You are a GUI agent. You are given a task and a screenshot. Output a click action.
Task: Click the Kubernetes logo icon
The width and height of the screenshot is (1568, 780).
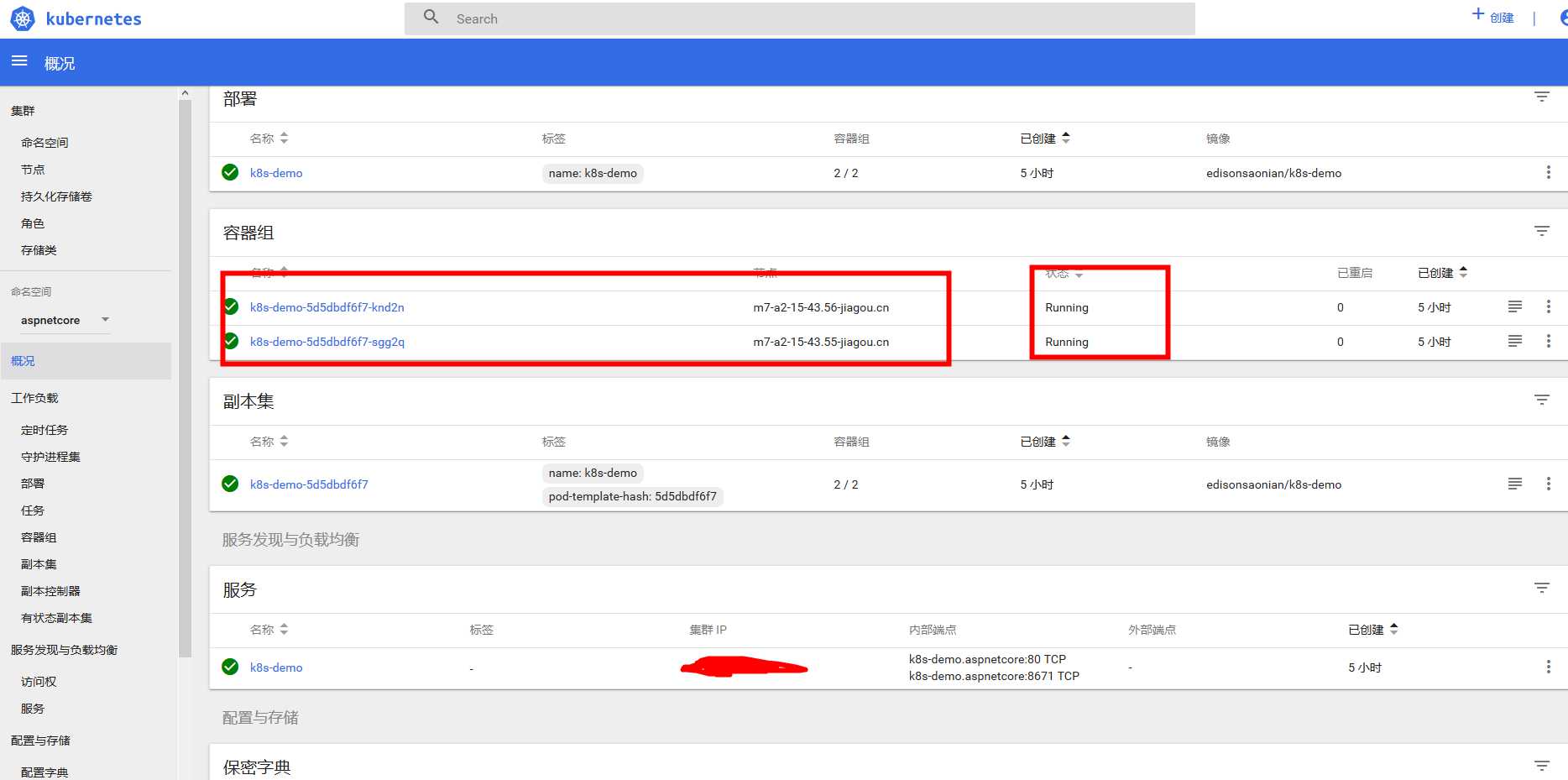tap(23, 18)
